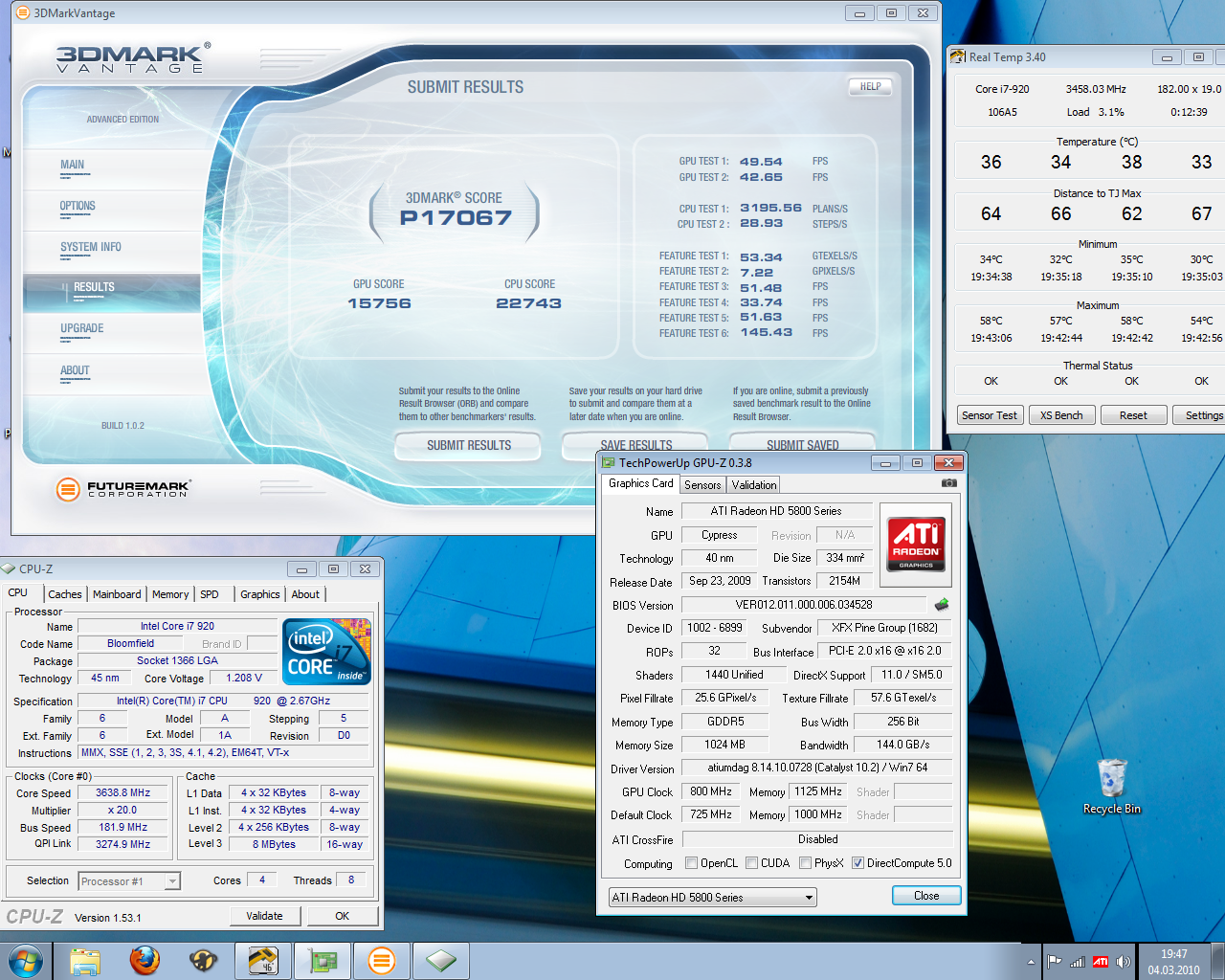The image size is (1225, 980).
Task: Switch to GPU-Z via its green card taskbar icon
Action: click(322, 961)
